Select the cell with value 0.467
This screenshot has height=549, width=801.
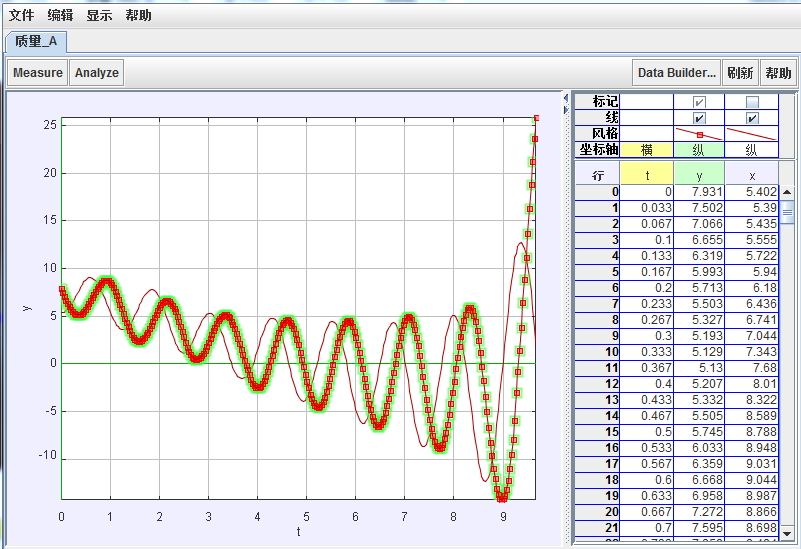tap(647, 416)
